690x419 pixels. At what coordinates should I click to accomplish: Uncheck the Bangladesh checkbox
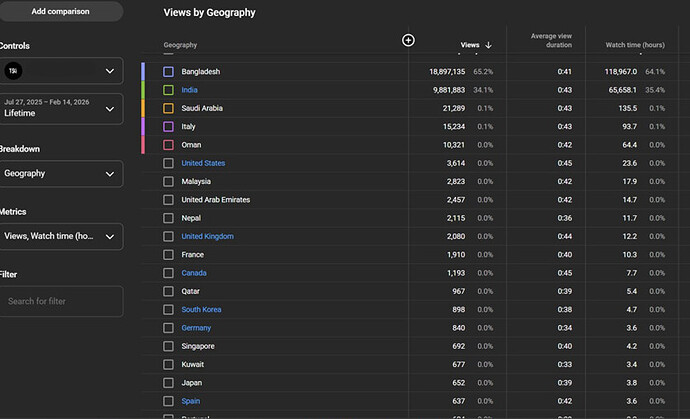click(169, 72)
